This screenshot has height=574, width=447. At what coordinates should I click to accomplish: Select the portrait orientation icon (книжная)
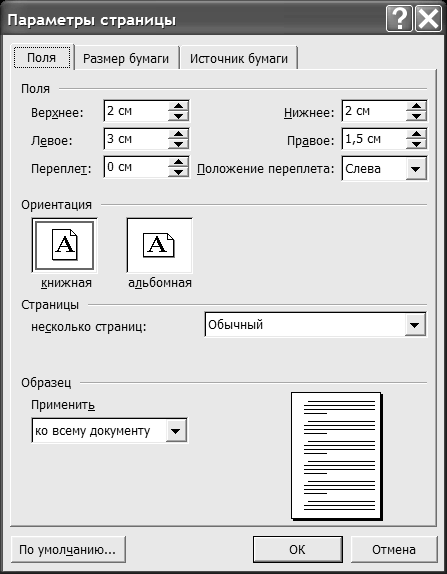[x=64, y=245]
